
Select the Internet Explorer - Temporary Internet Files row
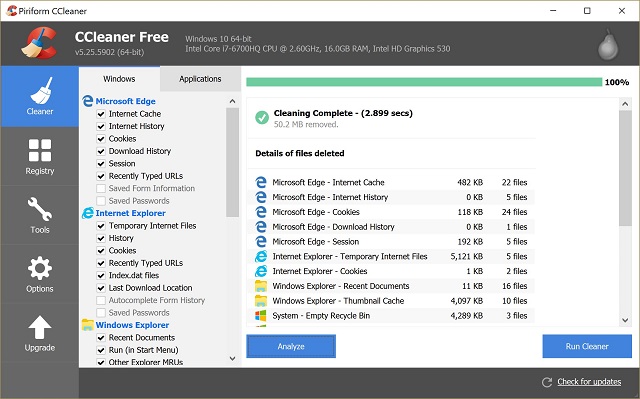pyautogui.click(x=391, y=256)
